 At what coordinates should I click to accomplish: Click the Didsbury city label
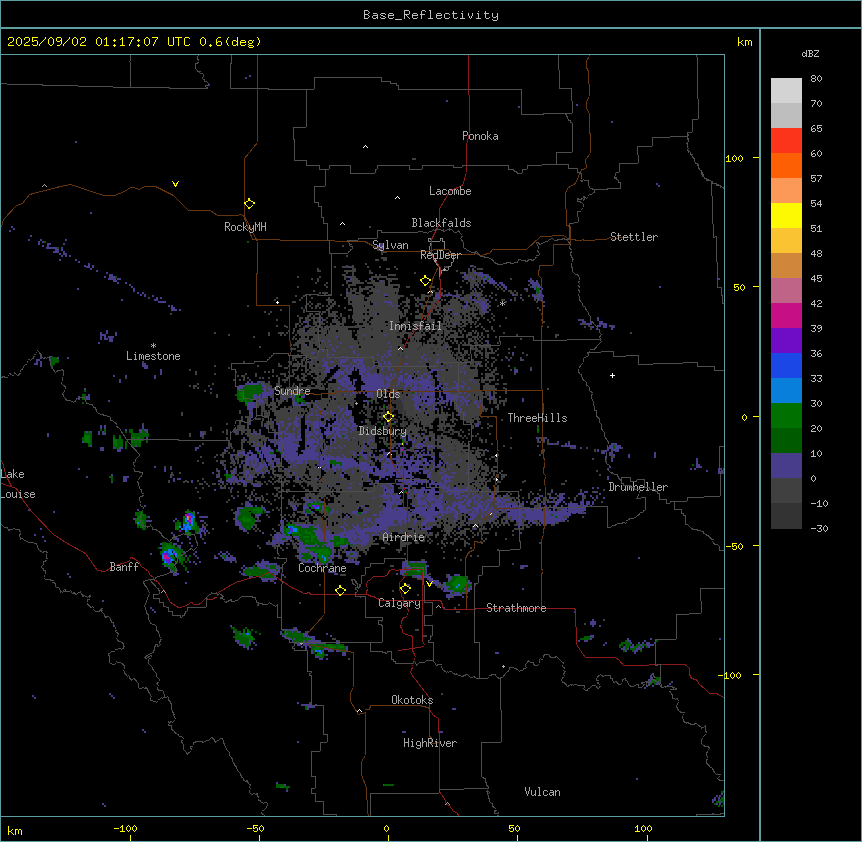[383, 431]
